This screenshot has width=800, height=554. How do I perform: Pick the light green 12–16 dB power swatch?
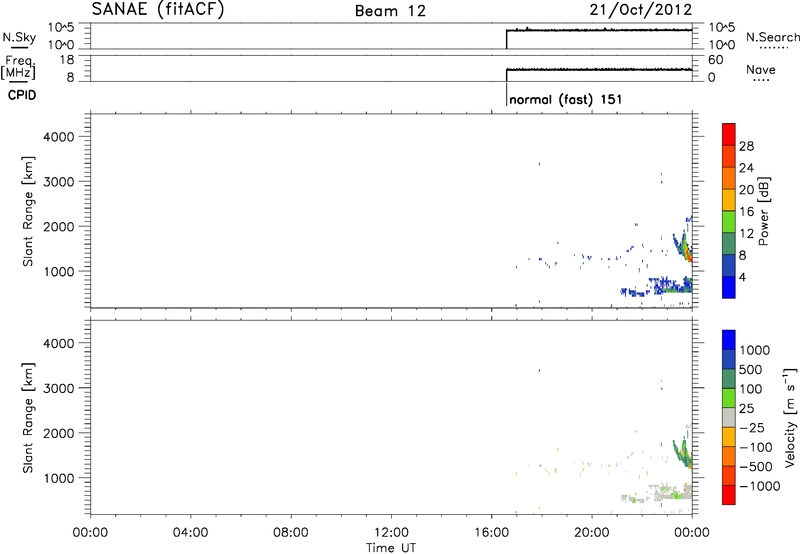(x=729, y=222)
